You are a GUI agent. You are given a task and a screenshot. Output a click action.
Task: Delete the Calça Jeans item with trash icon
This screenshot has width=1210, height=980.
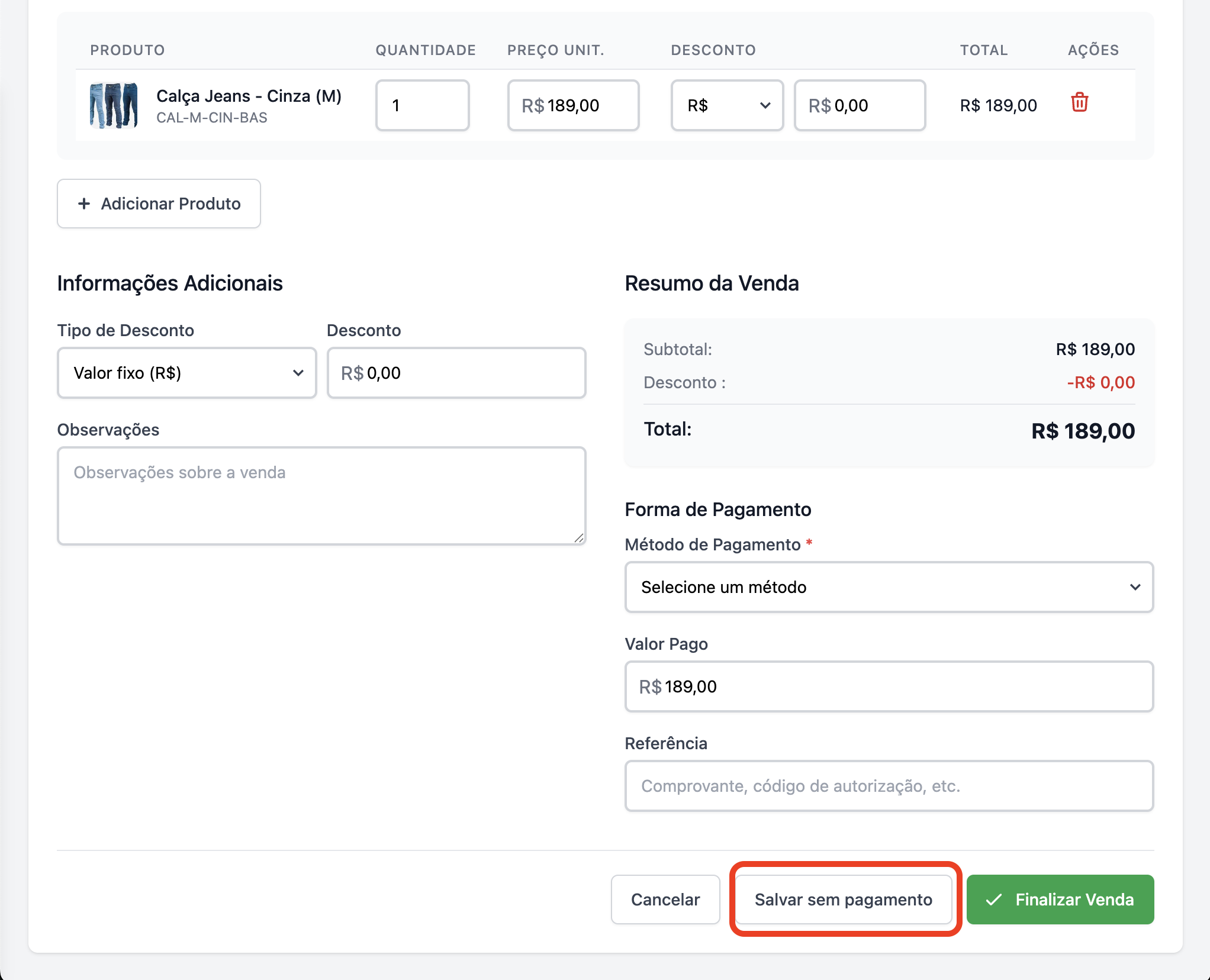1079,103
